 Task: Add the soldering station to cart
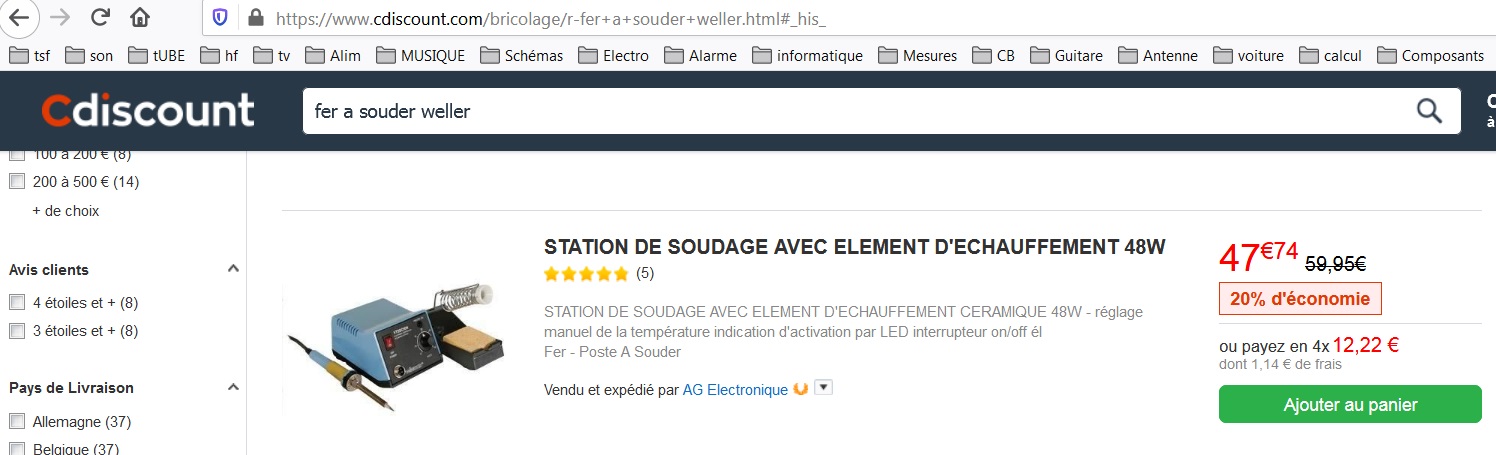[1350, 404]
